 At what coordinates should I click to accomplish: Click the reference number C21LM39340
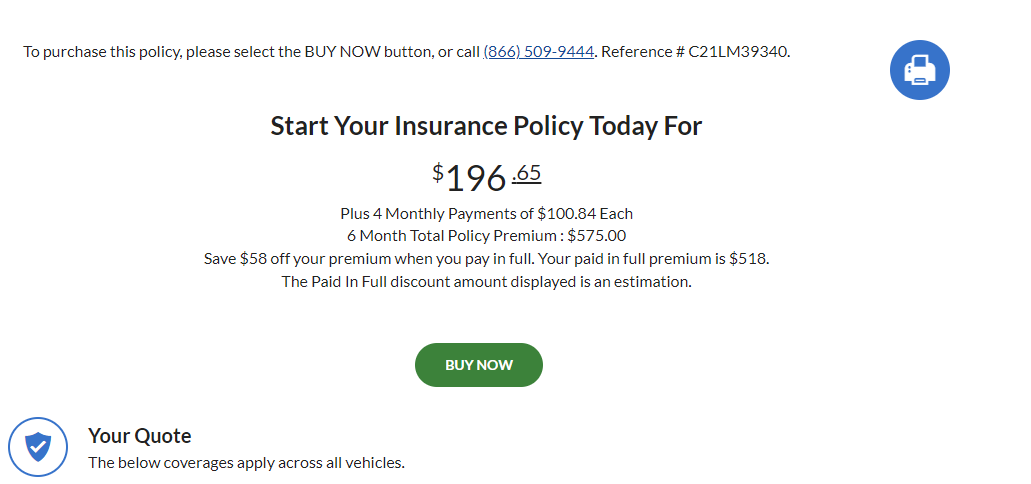[738, 52]
